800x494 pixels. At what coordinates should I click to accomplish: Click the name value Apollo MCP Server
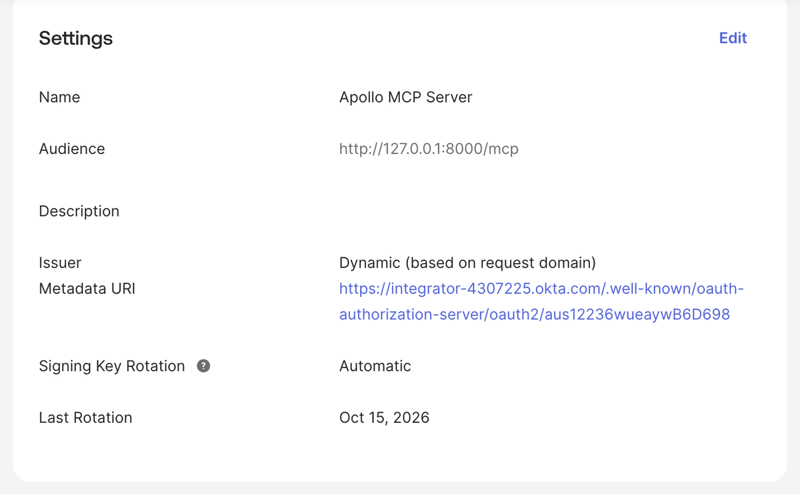pos(406,97)
